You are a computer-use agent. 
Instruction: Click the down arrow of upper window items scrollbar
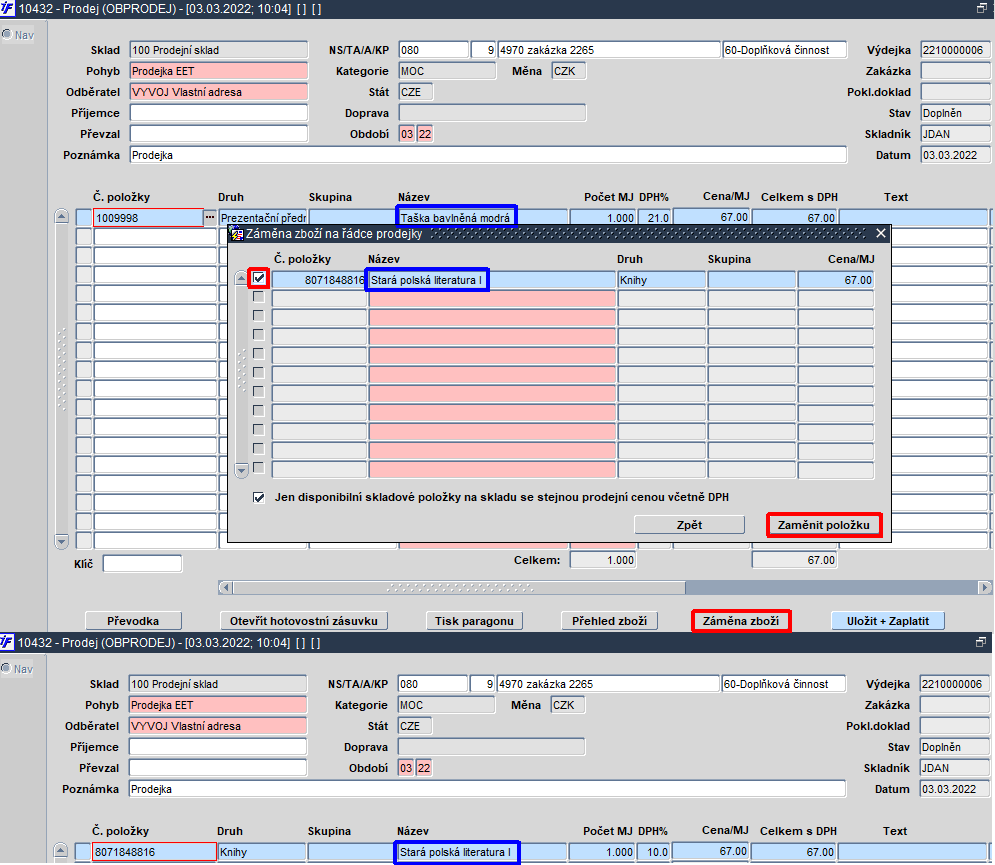(62, 541)
